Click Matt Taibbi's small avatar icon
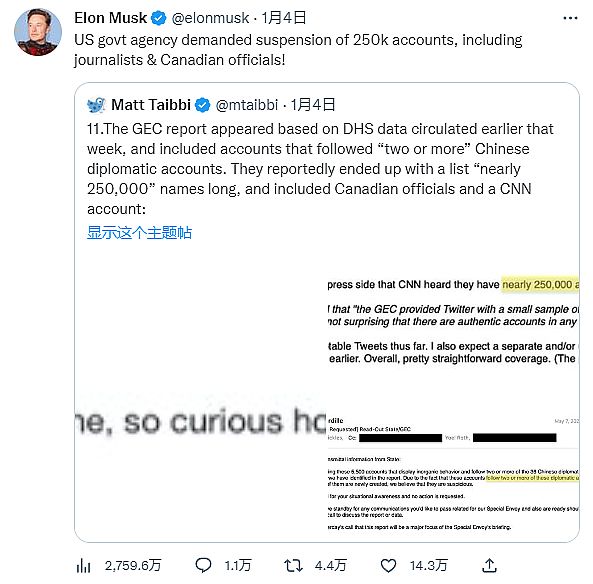Screen dimensions: 593x584 [x=96, y=105]
